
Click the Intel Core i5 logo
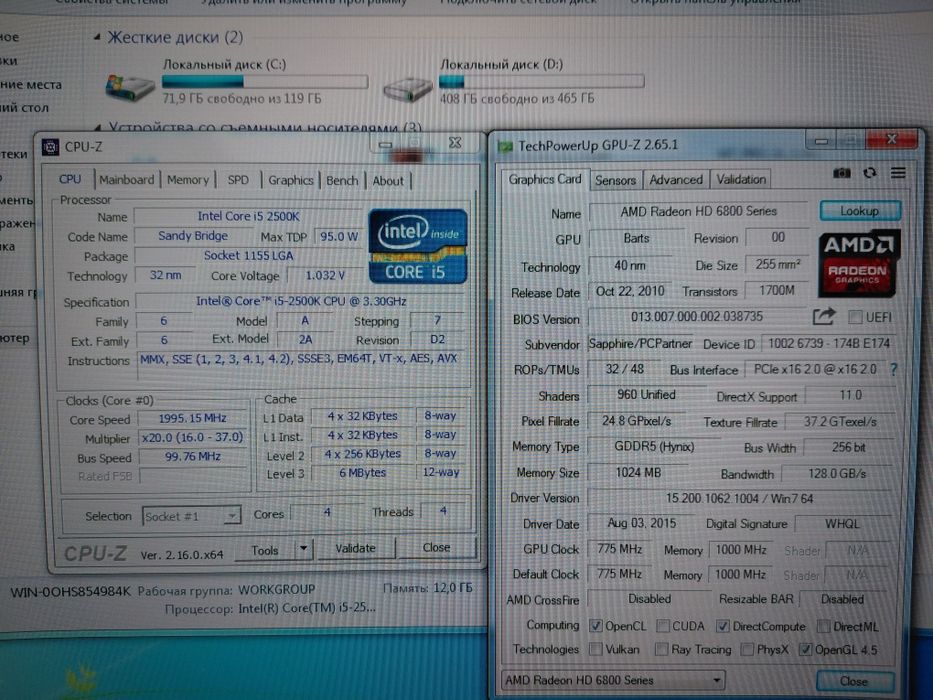click(418, 245)
